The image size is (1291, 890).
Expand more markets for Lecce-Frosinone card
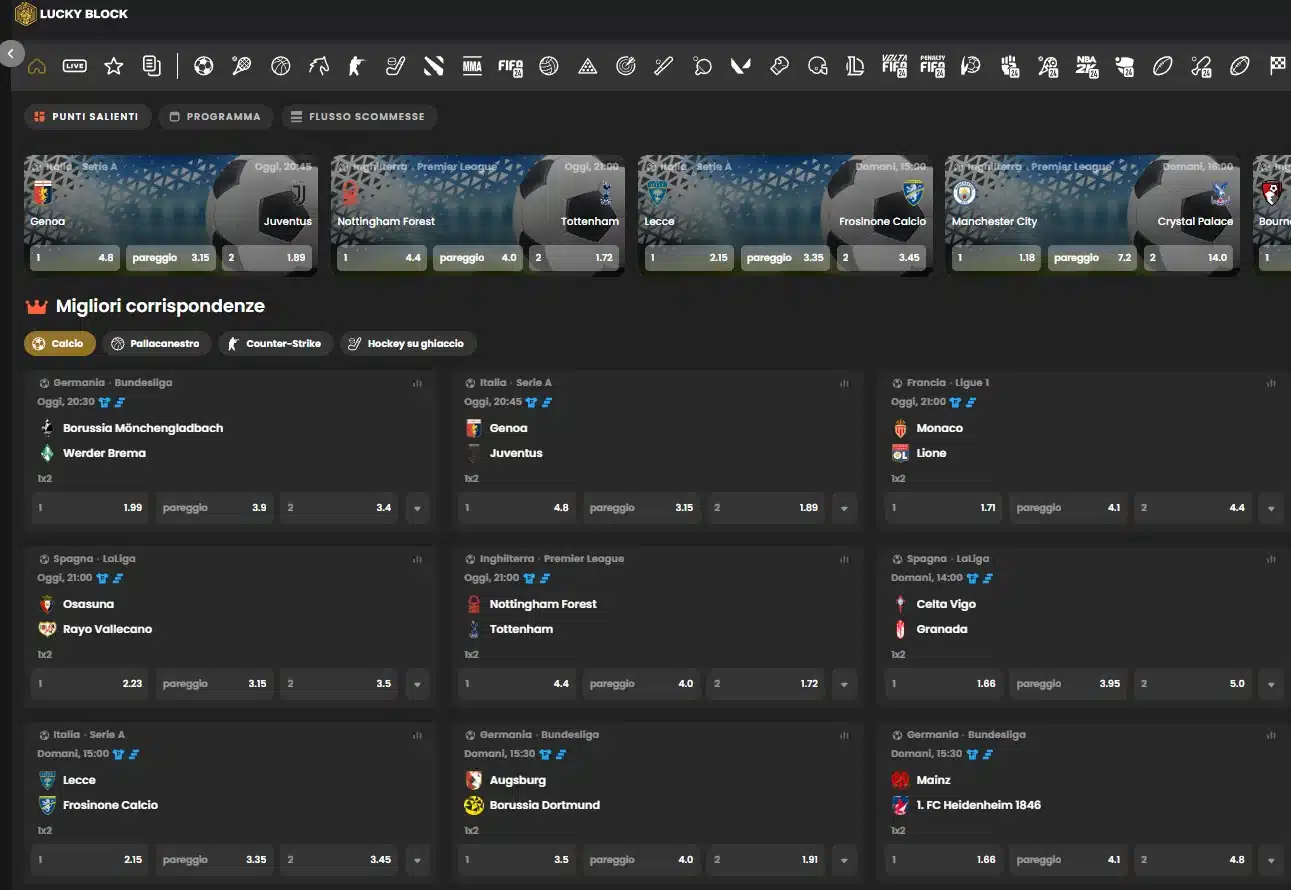pos(417,860)
